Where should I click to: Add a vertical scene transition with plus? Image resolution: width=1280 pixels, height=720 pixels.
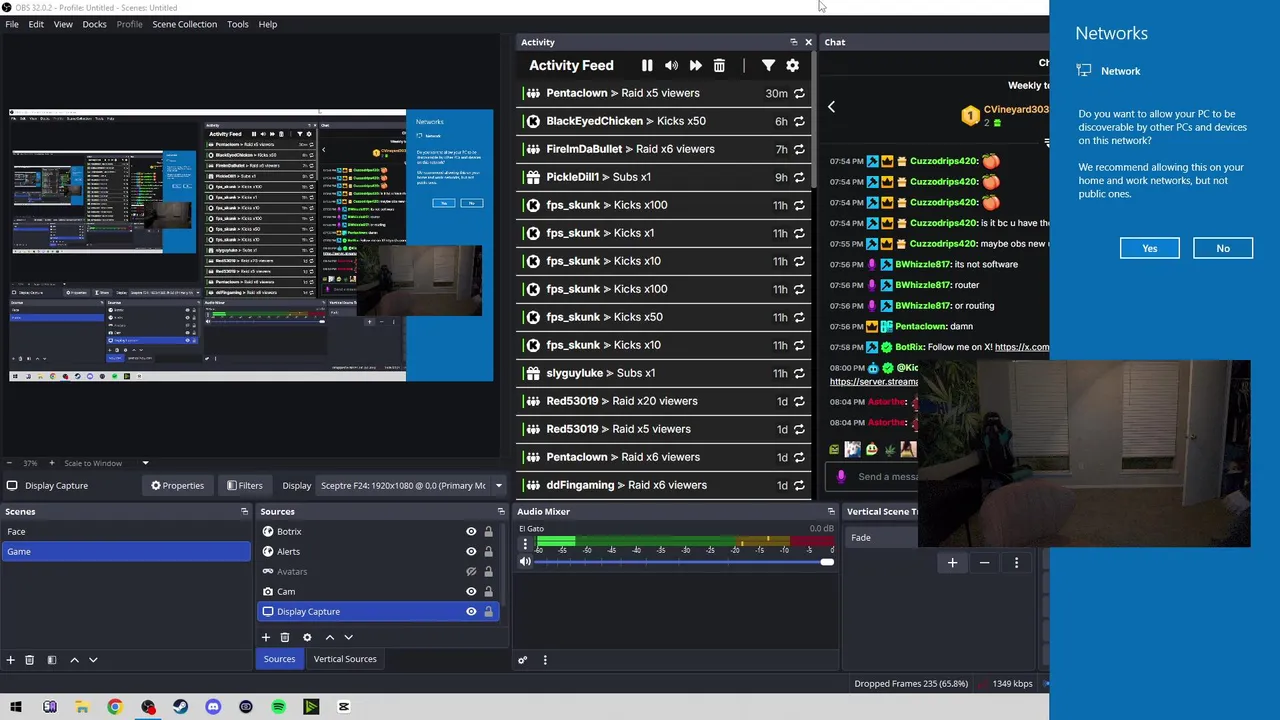[x=952, y=563]
